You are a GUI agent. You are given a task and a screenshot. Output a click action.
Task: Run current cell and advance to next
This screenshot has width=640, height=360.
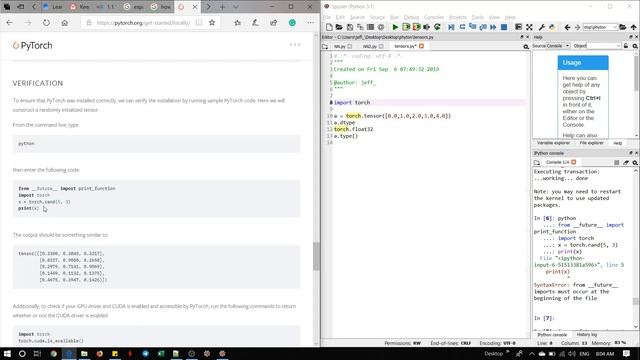click(416, 27)
